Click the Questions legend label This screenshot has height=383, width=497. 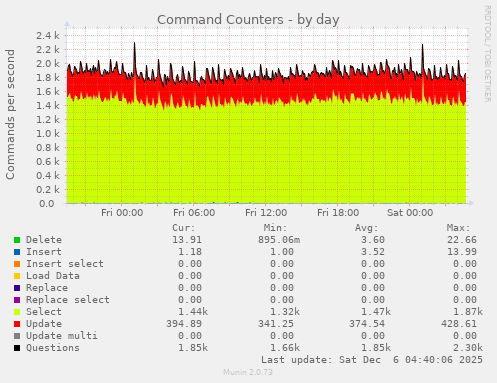53,348
